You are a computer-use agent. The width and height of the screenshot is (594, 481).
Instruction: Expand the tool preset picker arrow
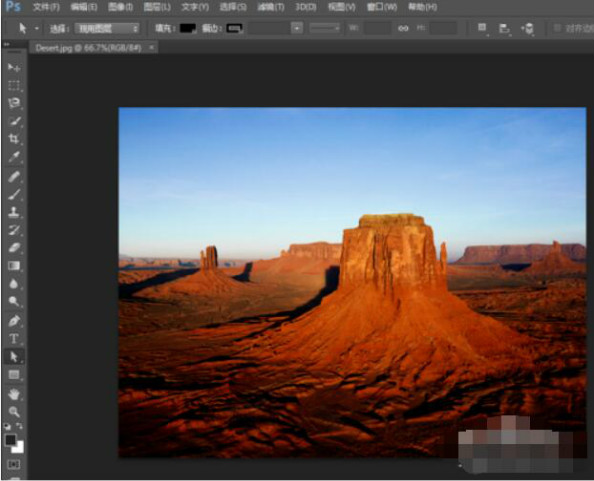(x=37, y=28)
